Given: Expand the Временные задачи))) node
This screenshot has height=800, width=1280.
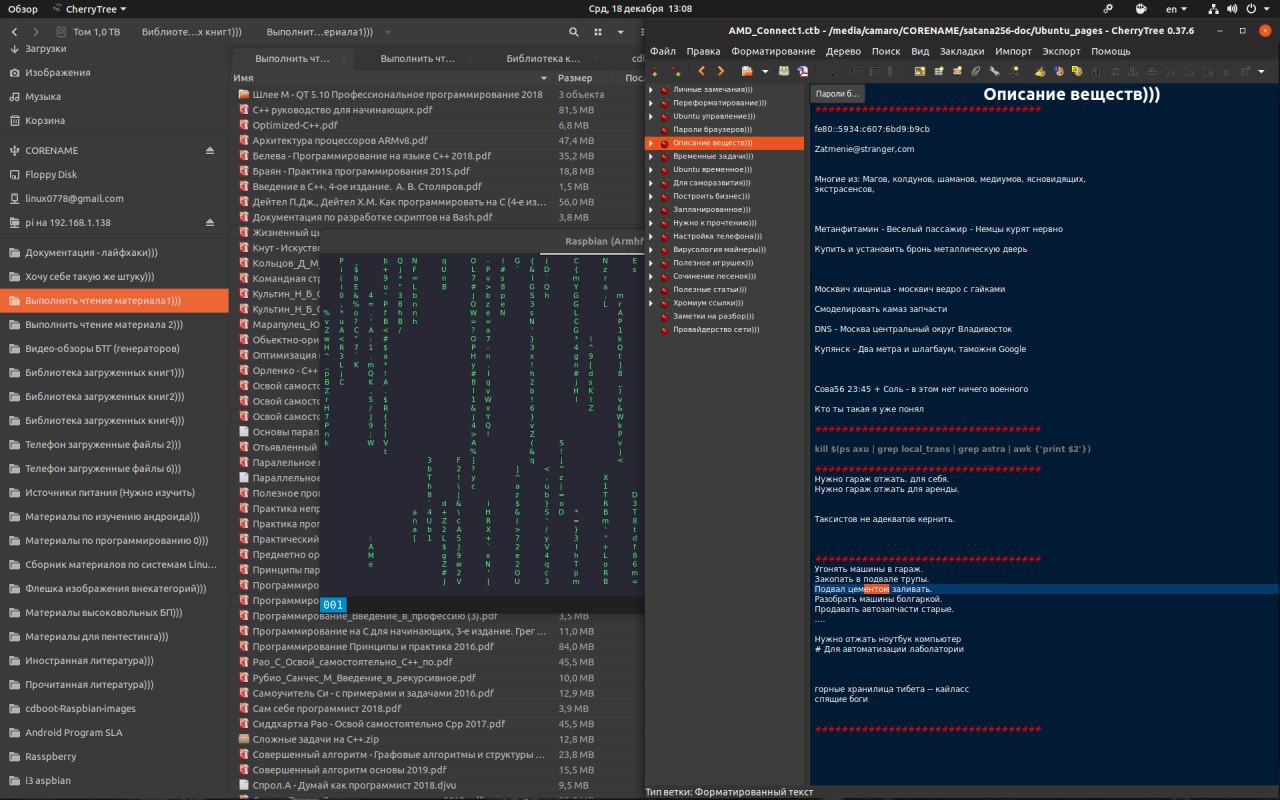Looking at the screenshot, I should point(651,156).
